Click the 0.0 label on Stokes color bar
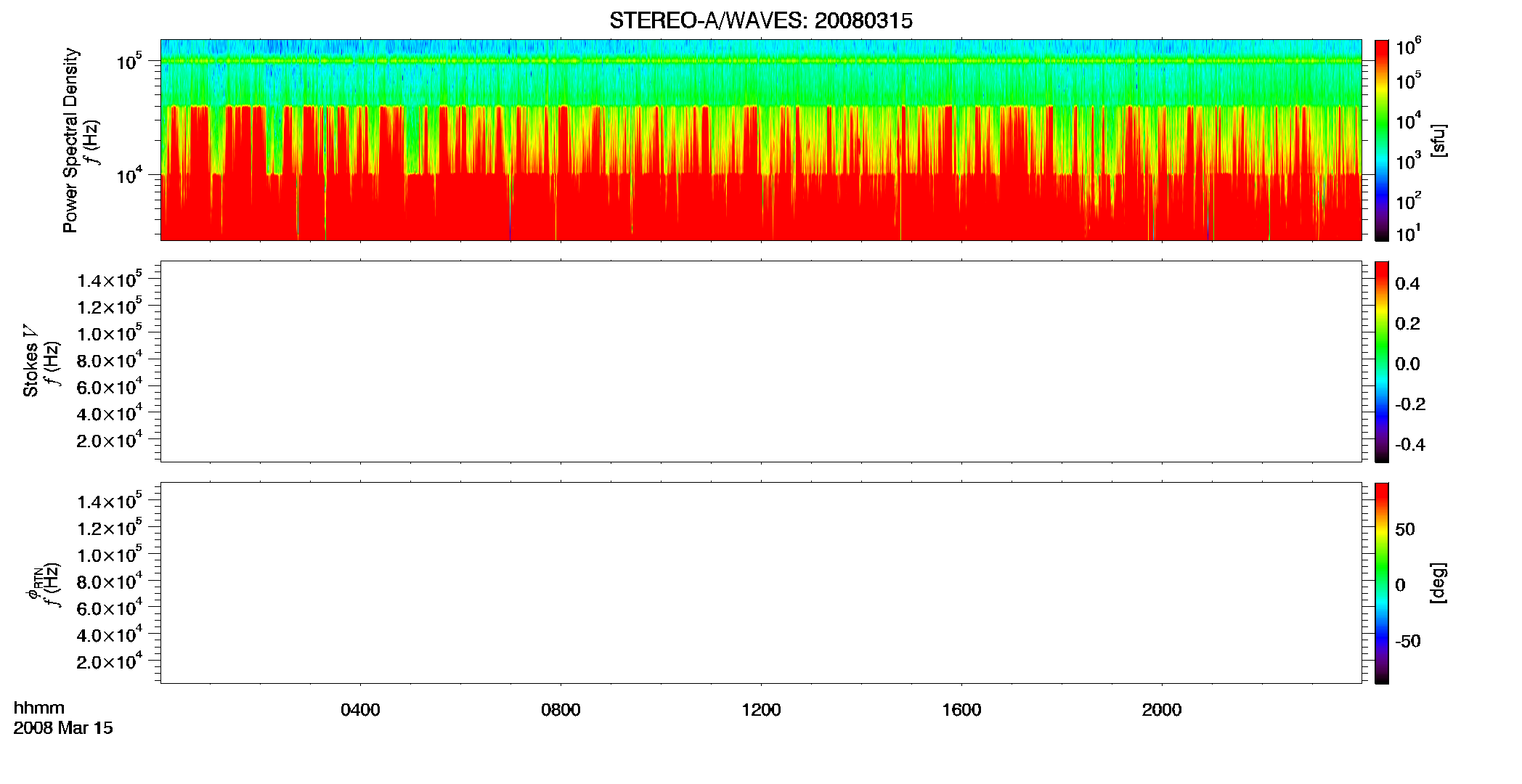 [1407, 364]
